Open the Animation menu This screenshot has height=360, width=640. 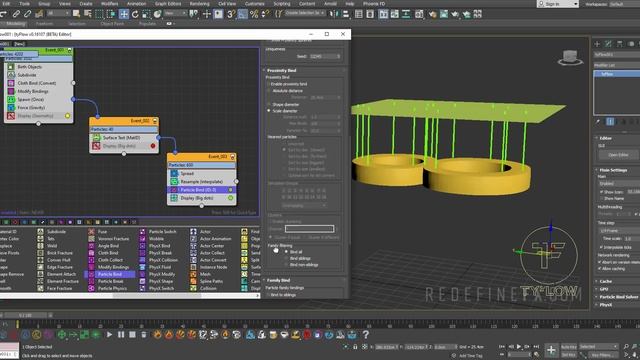coord(136,4)
